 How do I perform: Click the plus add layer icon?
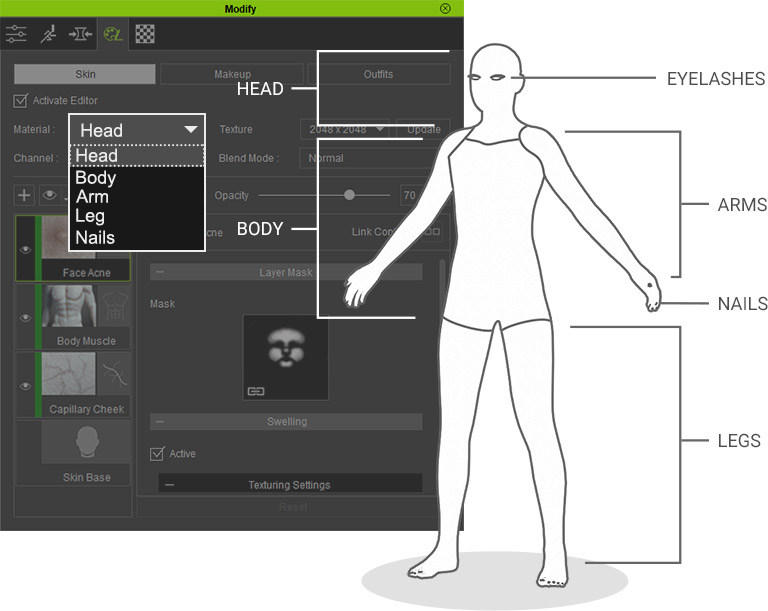pyautogui.click(x=25, y=195)
